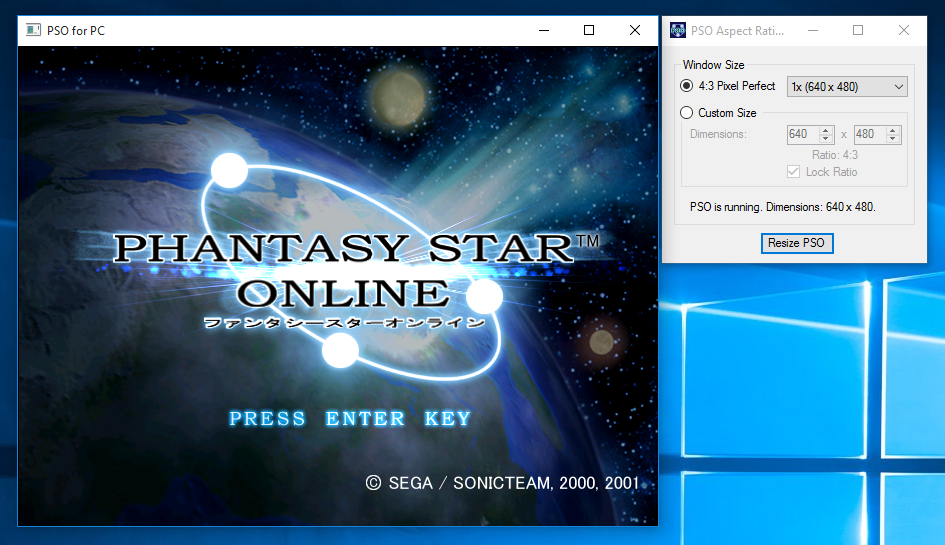Maximize the PSO for PC window
Screen dimensions: 945x545
click(x=589, y=30)
